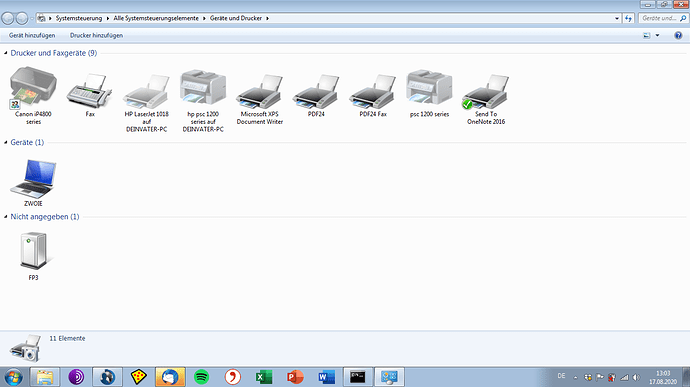
Task: Click the Show desktop strip
Action: [x=686, y=377]
